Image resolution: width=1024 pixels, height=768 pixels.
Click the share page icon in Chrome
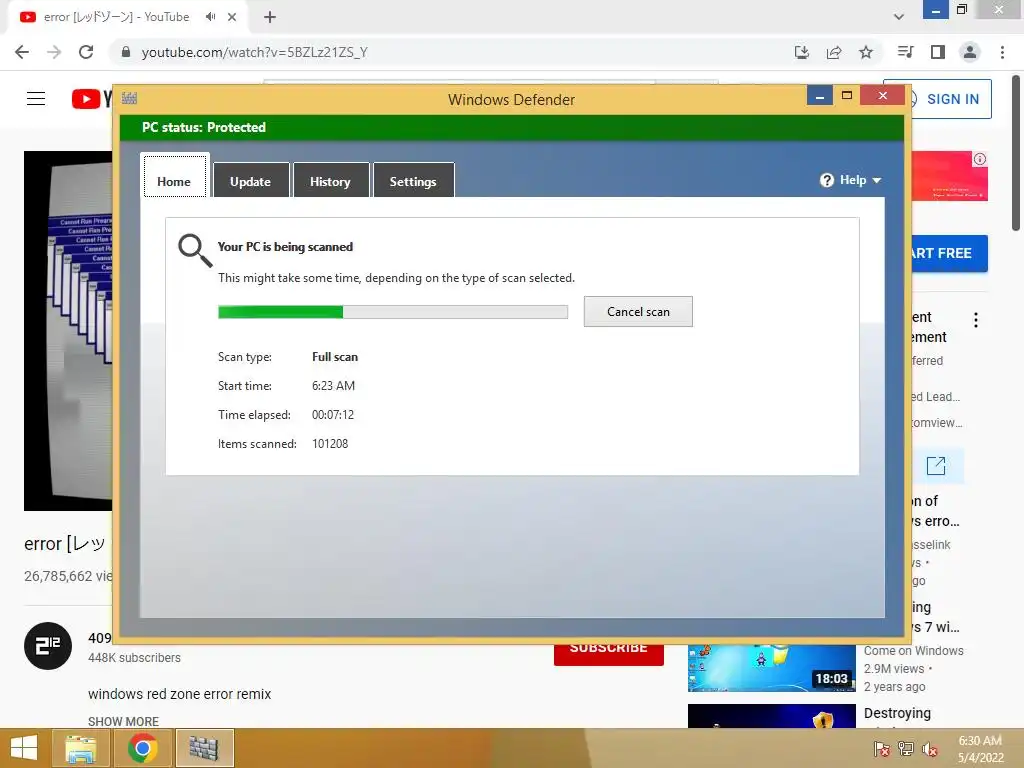coord(834,52)
